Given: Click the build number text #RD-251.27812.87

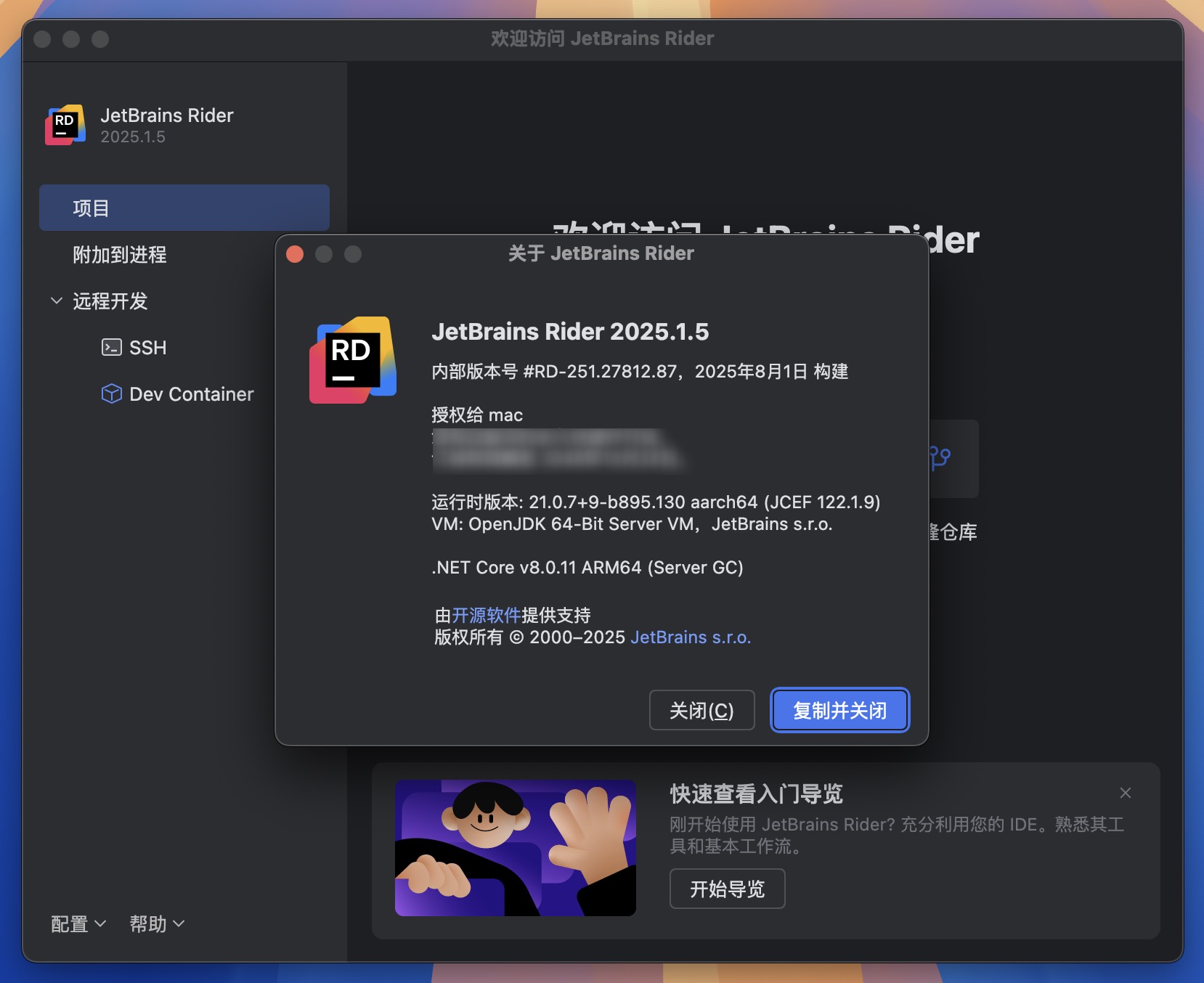Looking at the screenshot, I should click(x=601, y=371).
